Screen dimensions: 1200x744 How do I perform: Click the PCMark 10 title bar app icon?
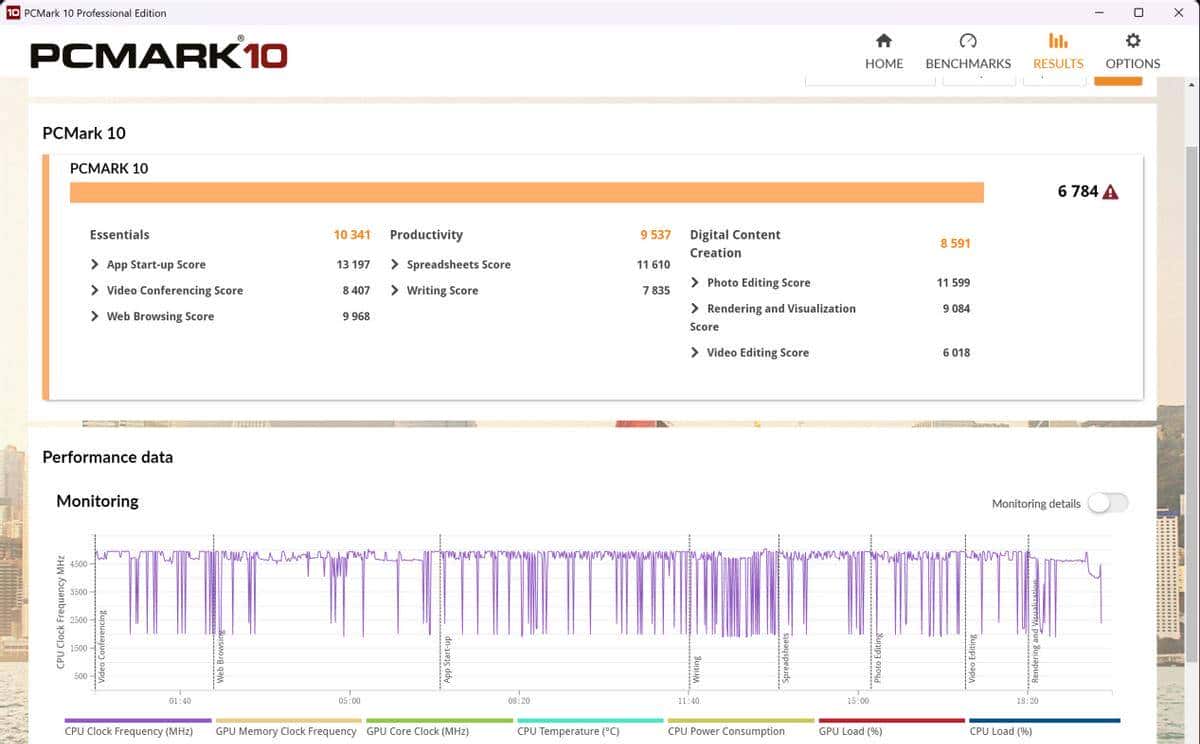click(x=13, y=13)
